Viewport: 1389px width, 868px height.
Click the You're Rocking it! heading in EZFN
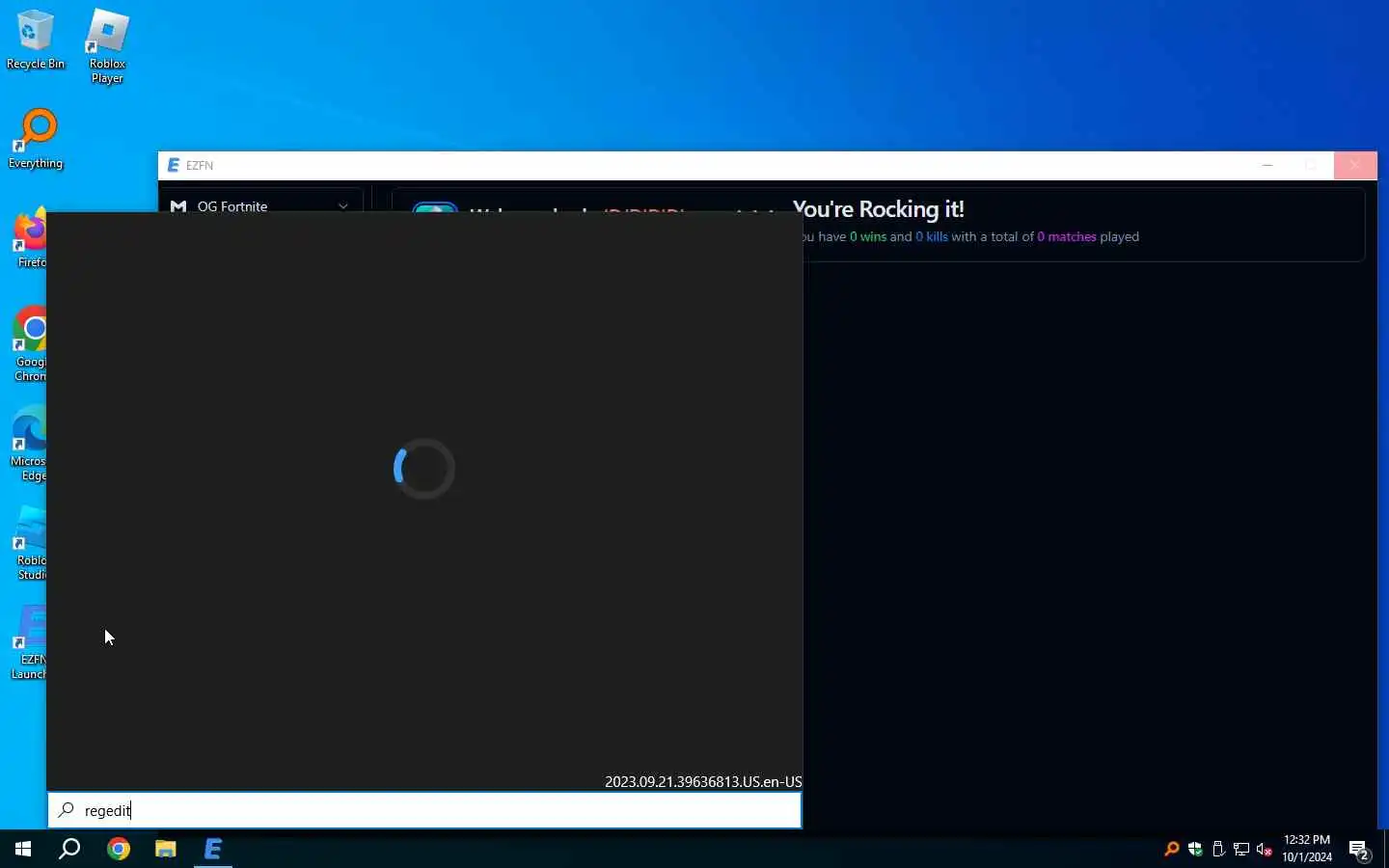coord(879,209)
